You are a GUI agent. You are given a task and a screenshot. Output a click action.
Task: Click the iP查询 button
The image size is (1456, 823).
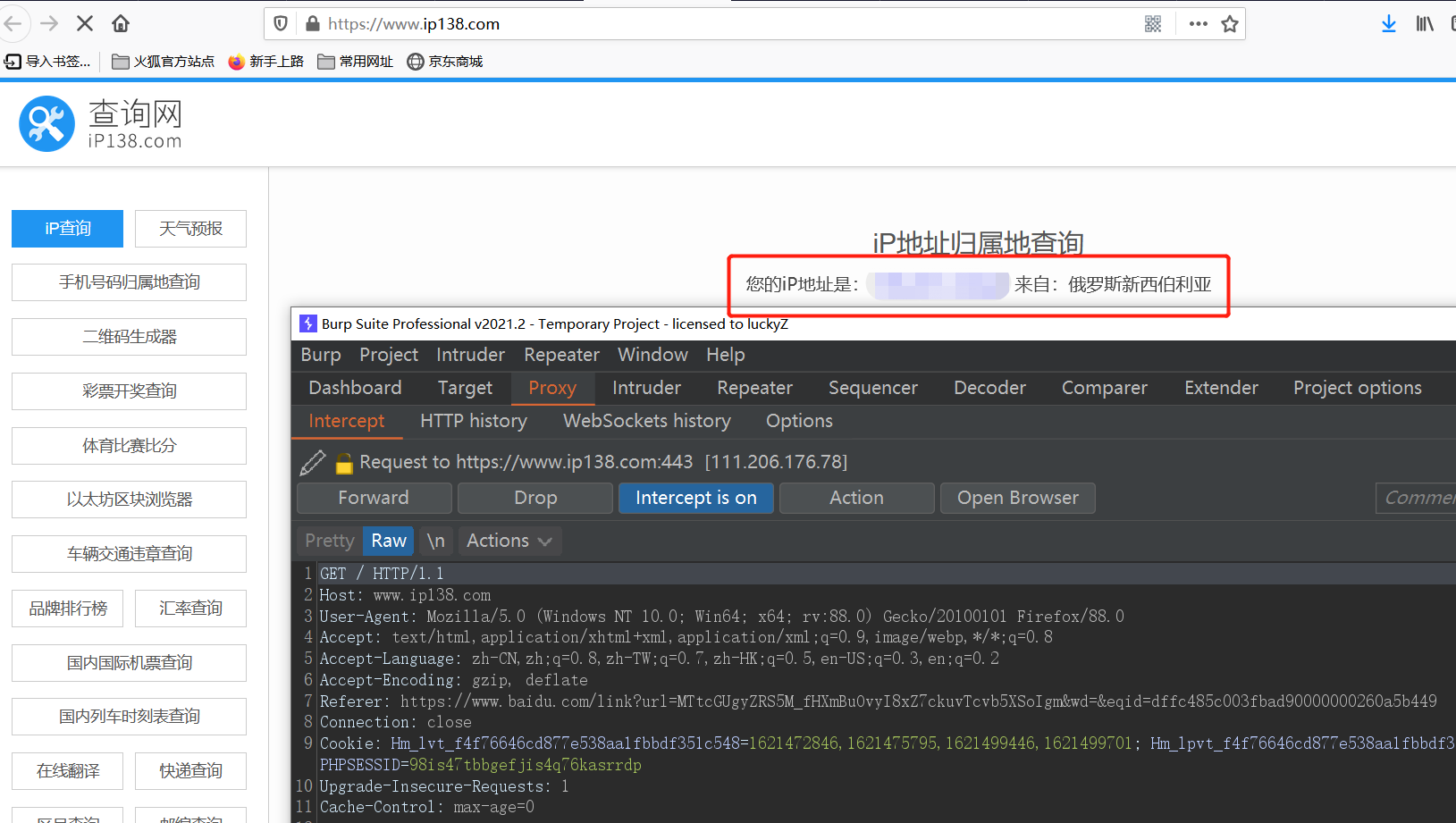click(x=68, y=229)
